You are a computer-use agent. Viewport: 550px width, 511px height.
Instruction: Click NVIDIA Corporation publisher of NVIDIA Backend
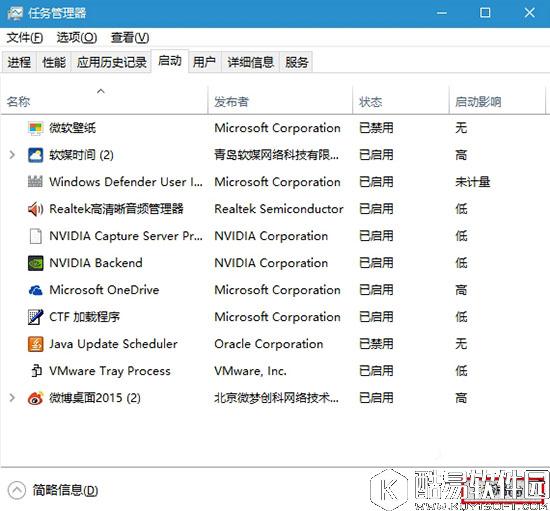[271, 263]
